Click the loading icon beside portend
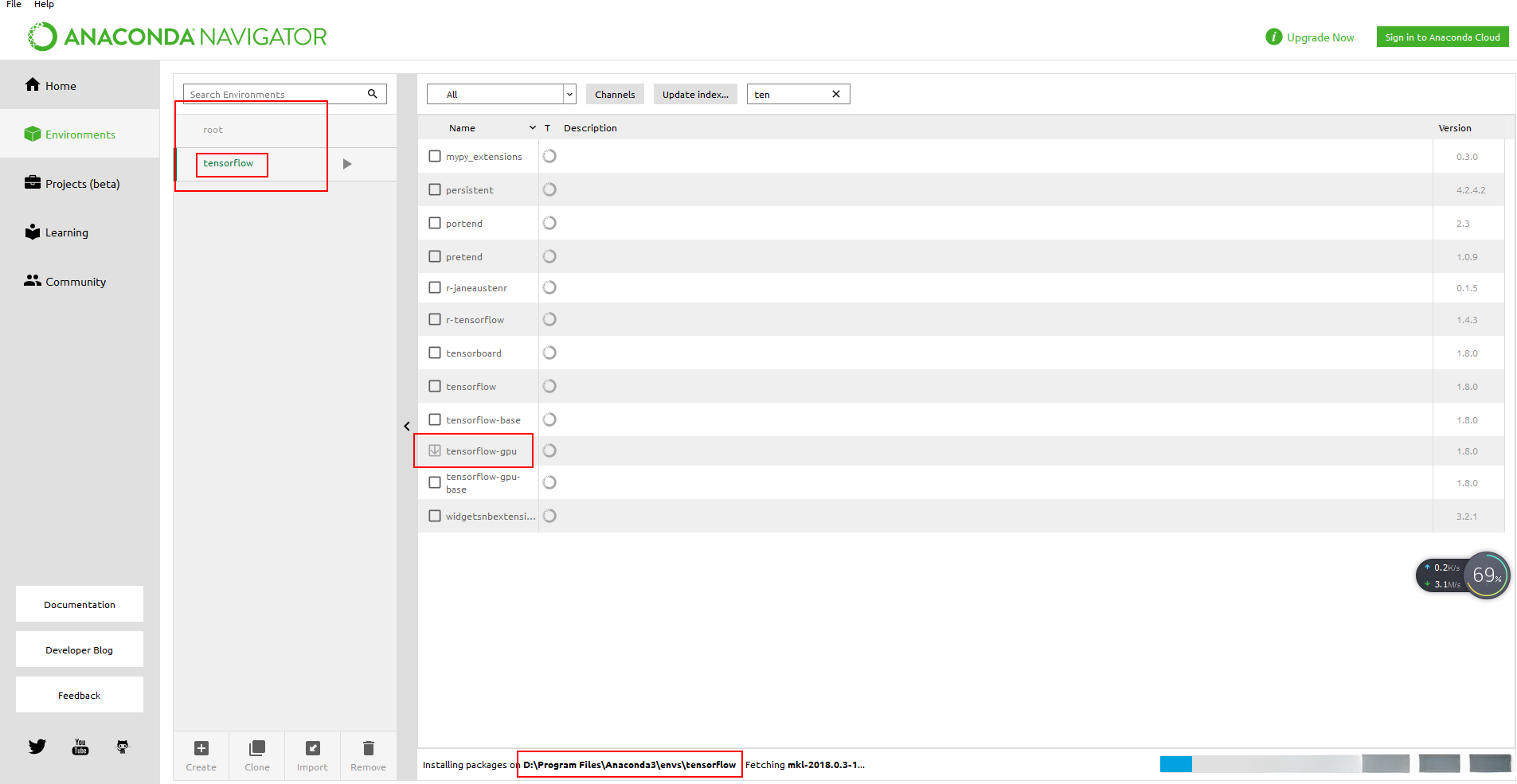The image size is (1517, 784). click(549, 223)
